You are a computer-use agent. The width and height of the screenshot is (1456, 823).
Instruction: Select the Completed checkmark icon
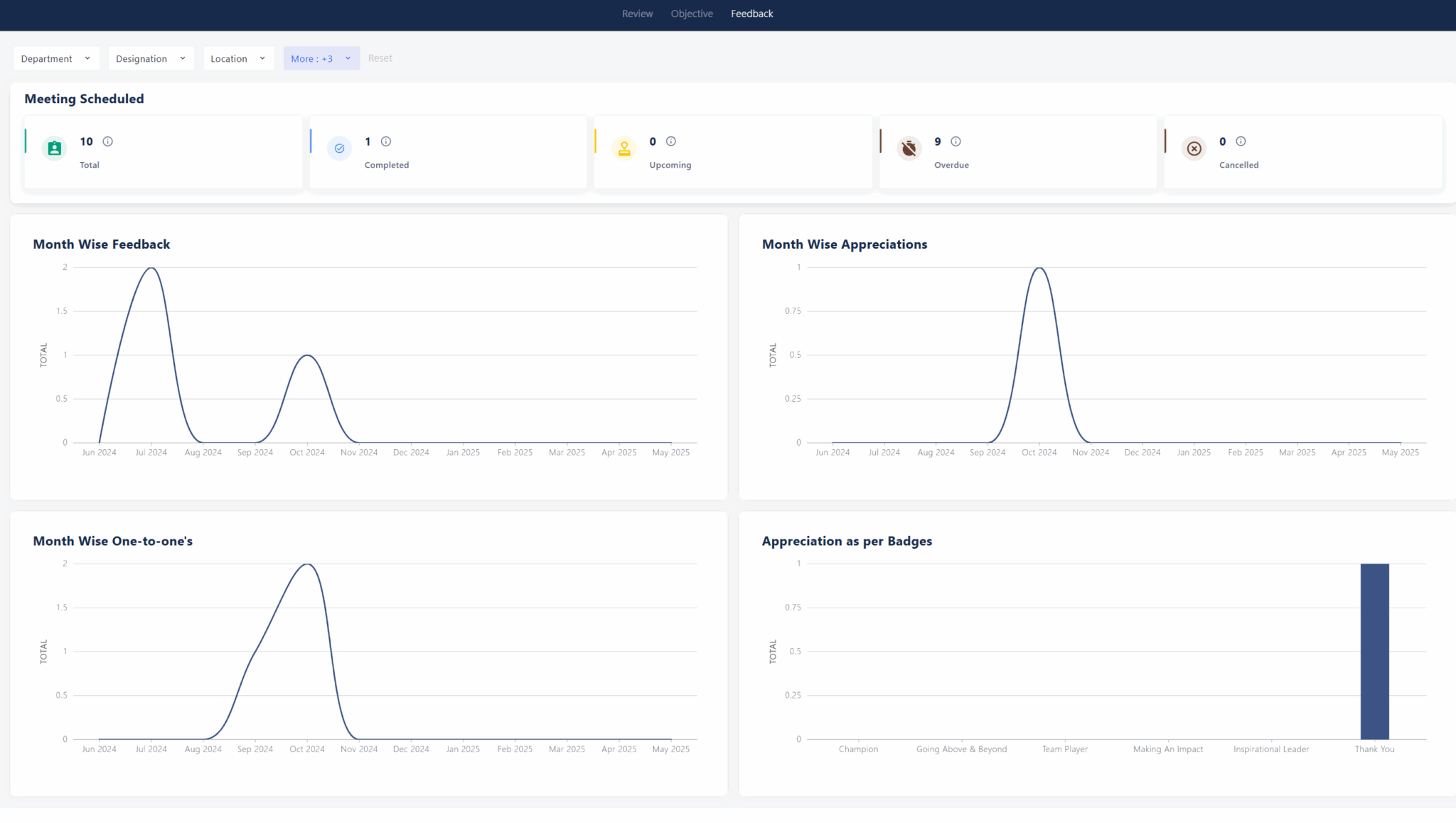click(x=339, y=148)
